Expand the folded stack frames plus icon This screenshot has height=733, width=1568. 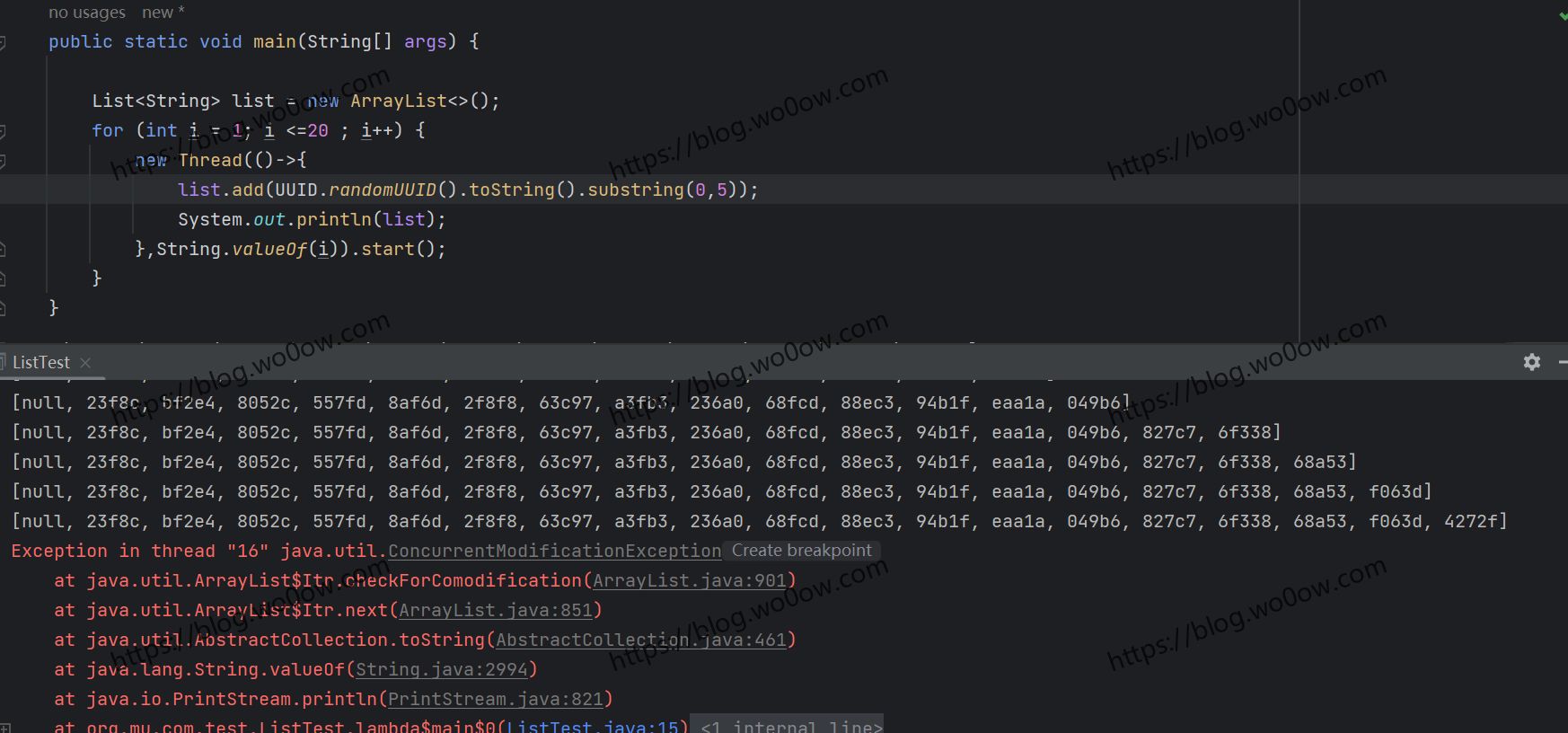tap(5, 728)
